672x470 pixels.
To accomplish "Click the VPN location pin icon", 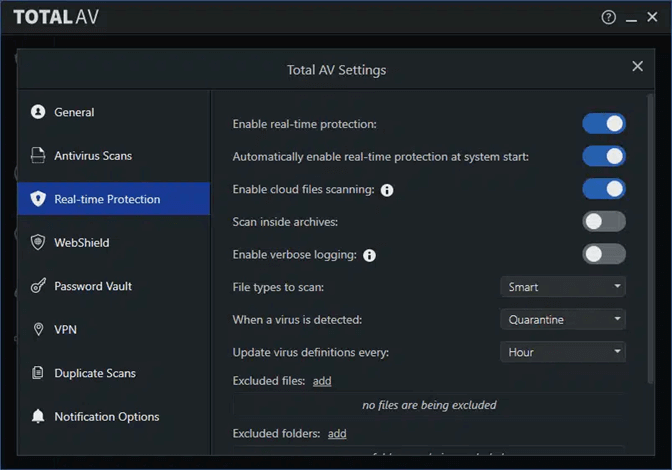I will (38, 329).
